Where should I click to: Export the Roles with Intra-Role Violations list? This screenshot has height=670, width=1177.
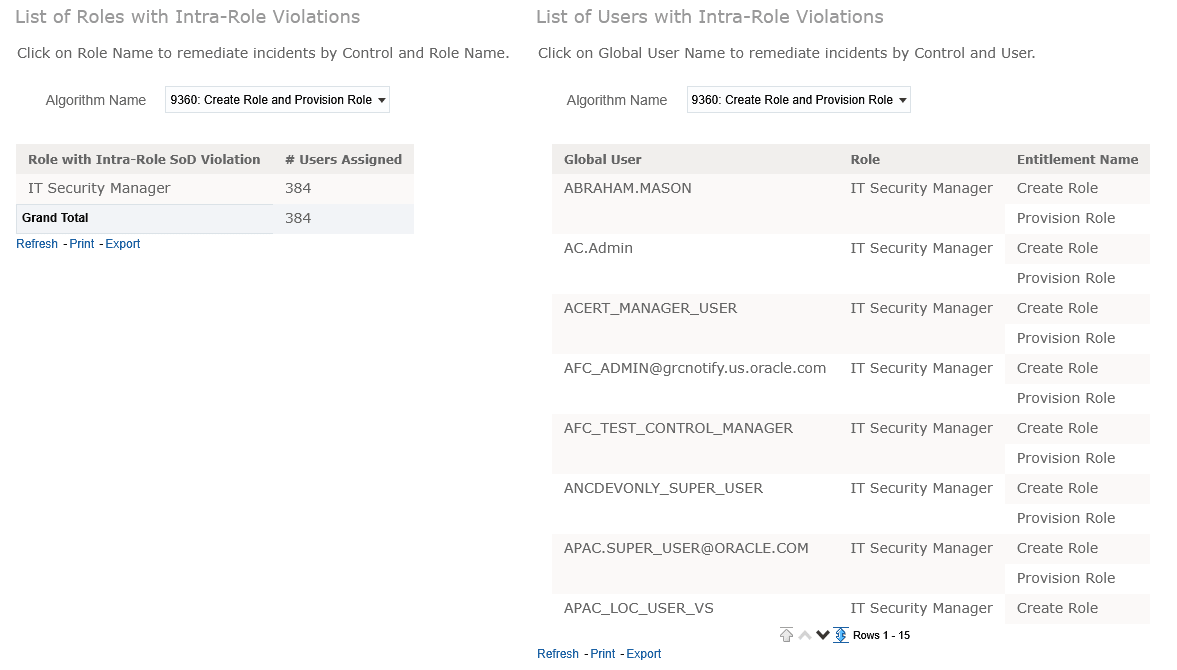pos(122,244)
